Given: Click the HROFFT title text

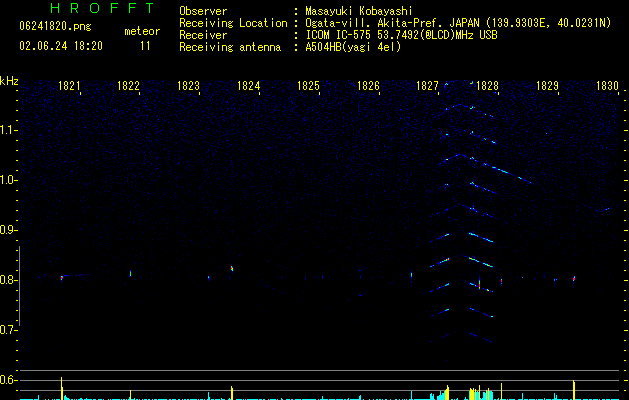Looking at the screenshot, I should click(x=102, y=8).
